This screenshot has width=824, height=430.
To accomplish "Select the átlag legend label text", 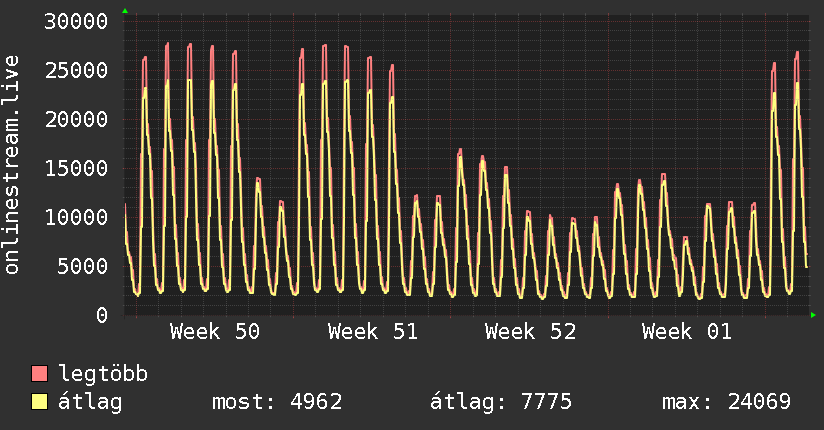I will [90, 402].
